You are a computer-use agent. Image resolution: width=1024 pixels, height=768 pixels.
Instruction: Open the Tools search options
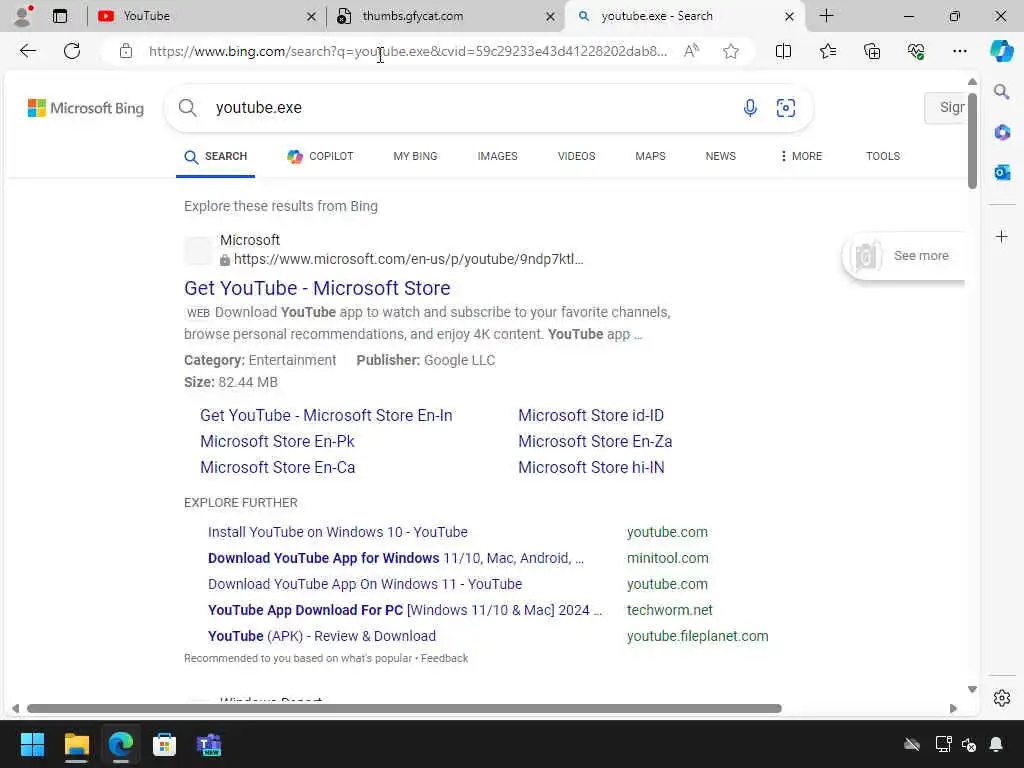pos(883,156)
